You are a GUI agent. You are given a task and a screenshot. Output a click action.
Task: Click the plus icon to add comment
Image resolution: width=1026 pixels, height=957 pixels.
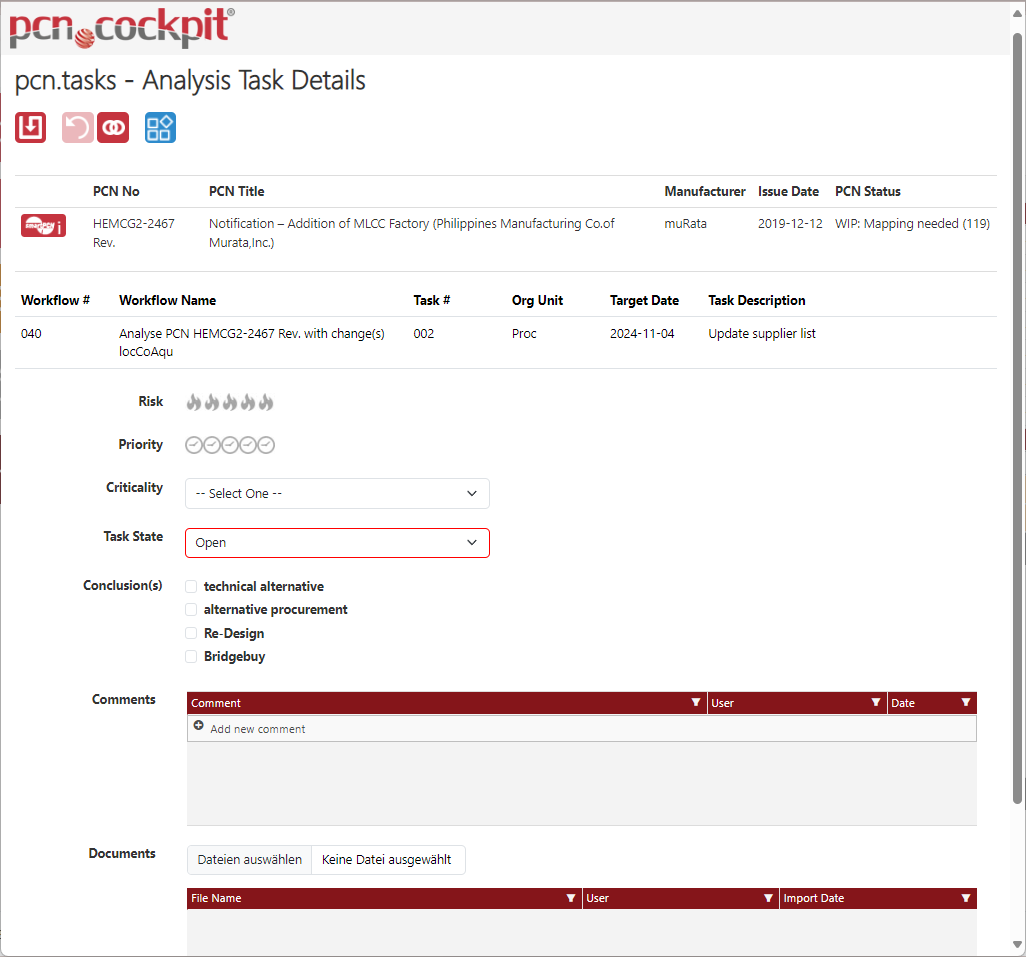click(198, 727)
